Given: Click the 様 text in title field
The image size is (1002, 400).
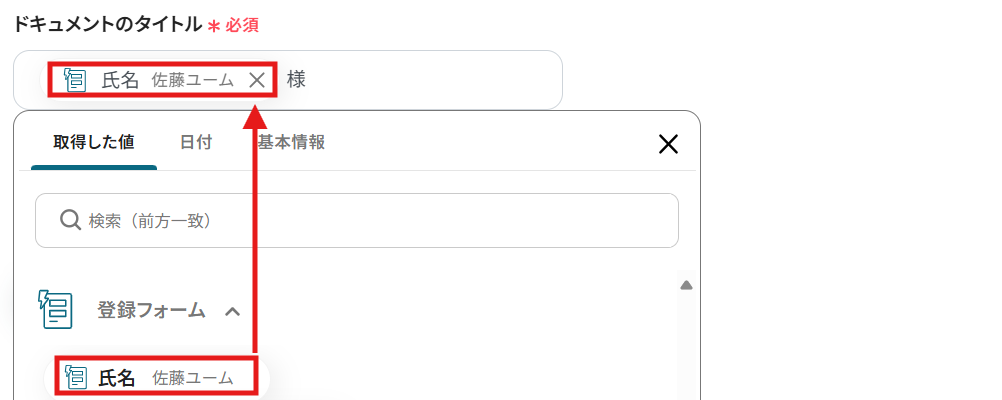Looking at the screenshot, I should (296, 80).
